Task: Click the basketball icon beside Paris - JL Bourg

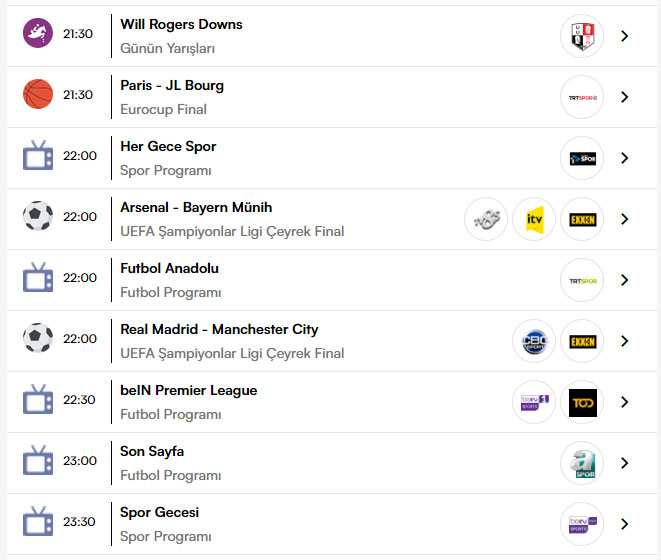Action: [x=38, y=94]
